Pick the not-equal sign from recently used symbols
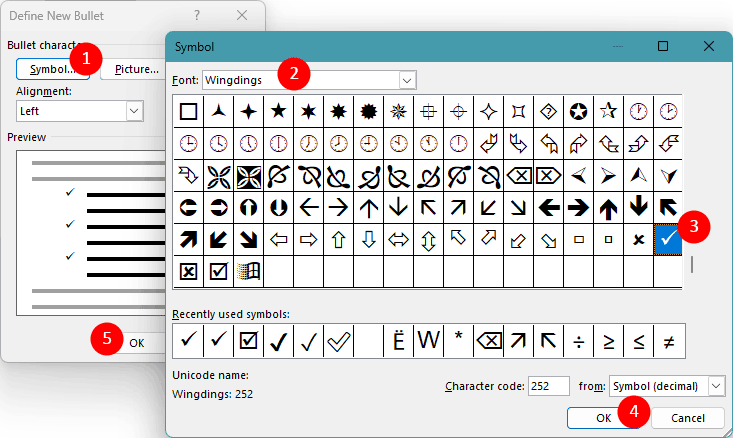733x438 pixels. point(668,341)
